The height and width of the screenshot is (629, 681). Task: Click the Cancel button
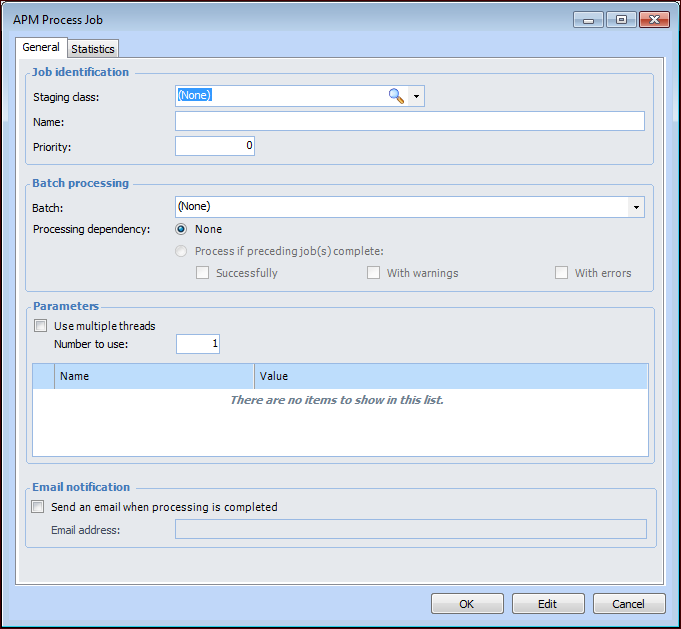629,604
